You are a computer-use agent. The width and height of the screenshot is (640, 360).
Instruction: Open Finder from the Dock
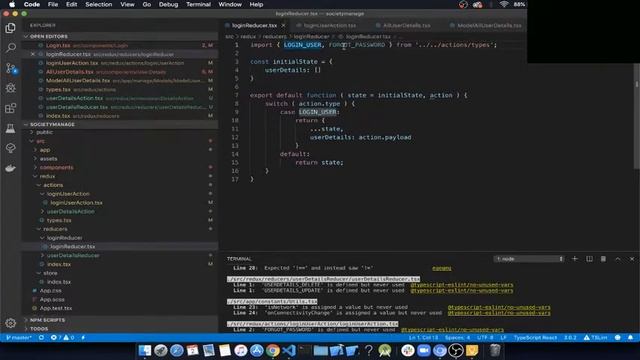(144, 350)
